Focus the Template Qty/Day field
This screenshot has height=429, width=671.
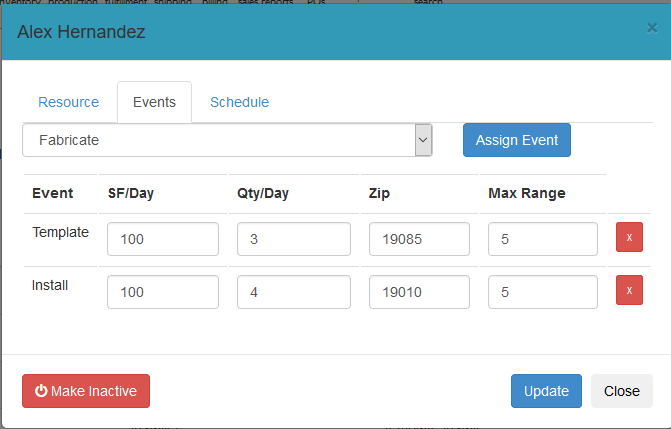coord(294,239)
